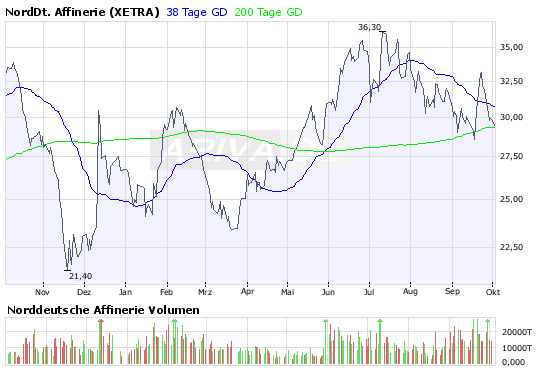Screen dimensions: 545x370
Task: Select the 30,00 price axis label
Action: point(511,117)
